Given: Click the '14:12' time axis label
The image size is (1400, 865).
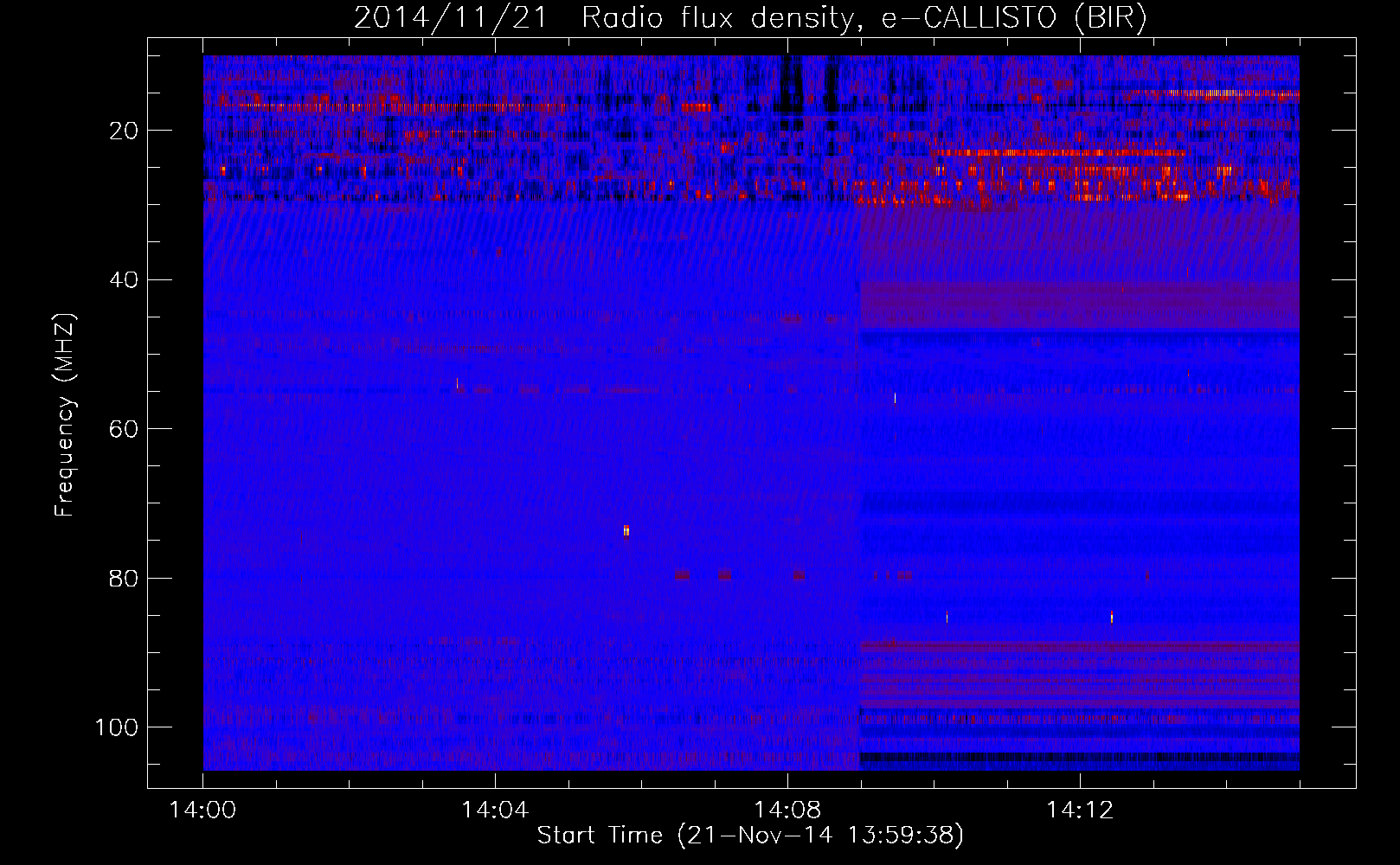Looking at the screenshot, I should pos(1079,811).
